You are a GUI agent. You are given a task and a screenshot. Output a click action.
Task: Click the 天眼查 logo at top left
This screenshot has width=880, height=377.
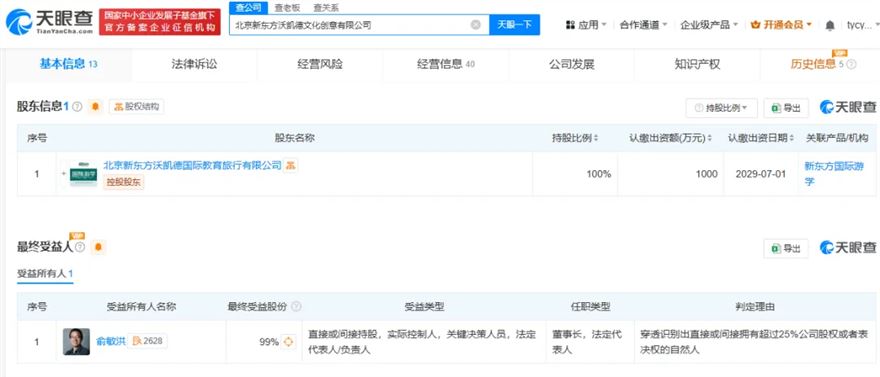pos(49,21)
